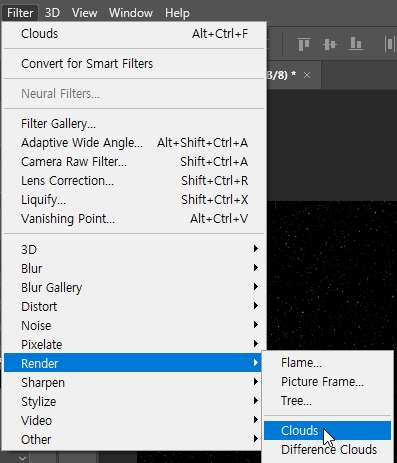Image resolution: width=397 pixels, height=463 pixels.
Task: Open the 3D menu in menu bar
Action: pos(52,13)
